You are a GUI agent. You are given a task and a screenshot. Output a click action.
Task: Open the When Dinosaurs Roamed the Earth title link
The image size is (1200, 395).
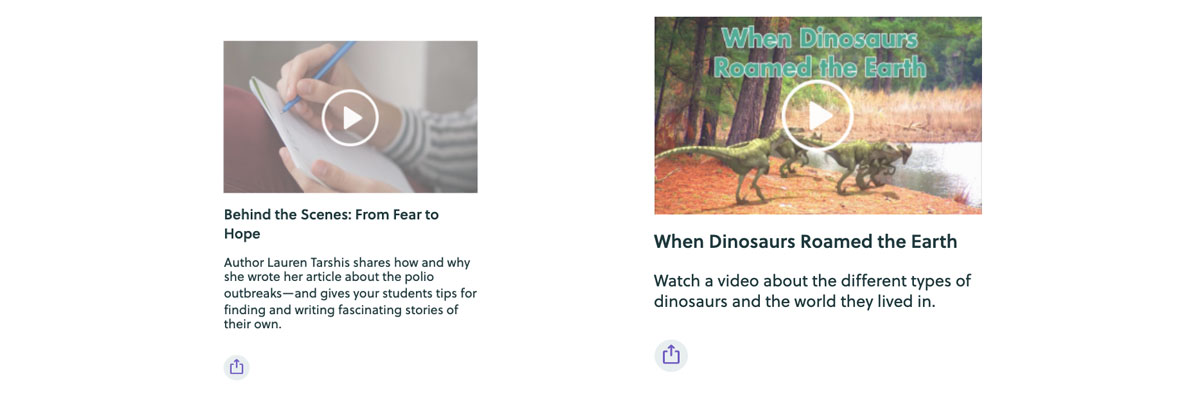click(x=805, y=241)
